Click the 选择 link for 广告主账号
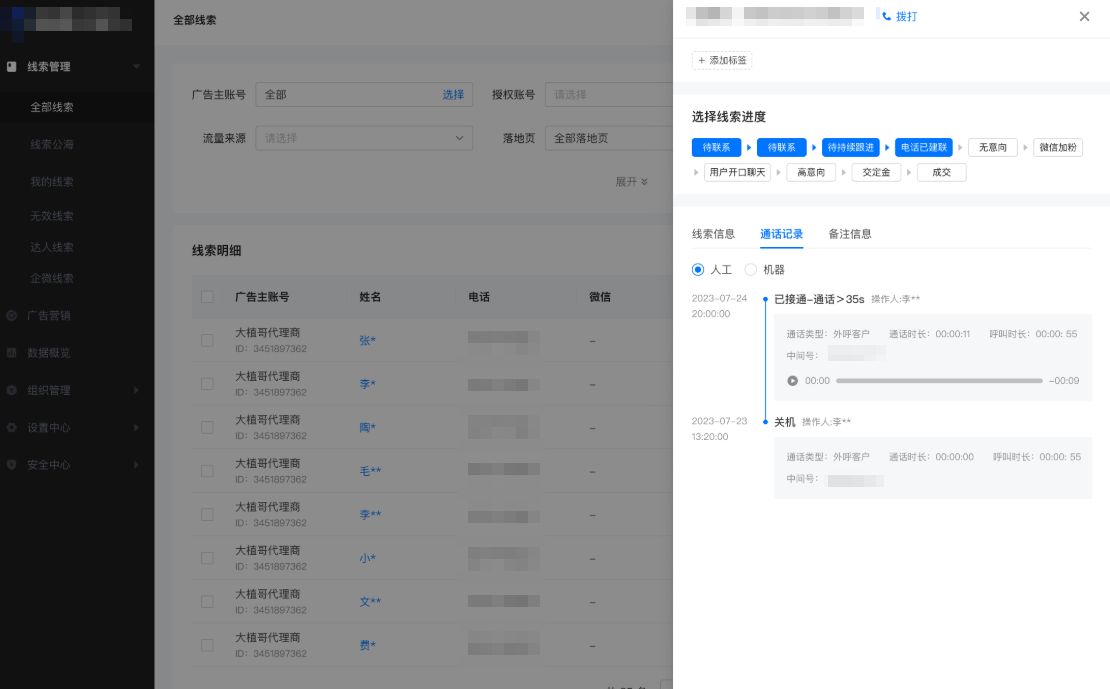 [x=453, y=93]
